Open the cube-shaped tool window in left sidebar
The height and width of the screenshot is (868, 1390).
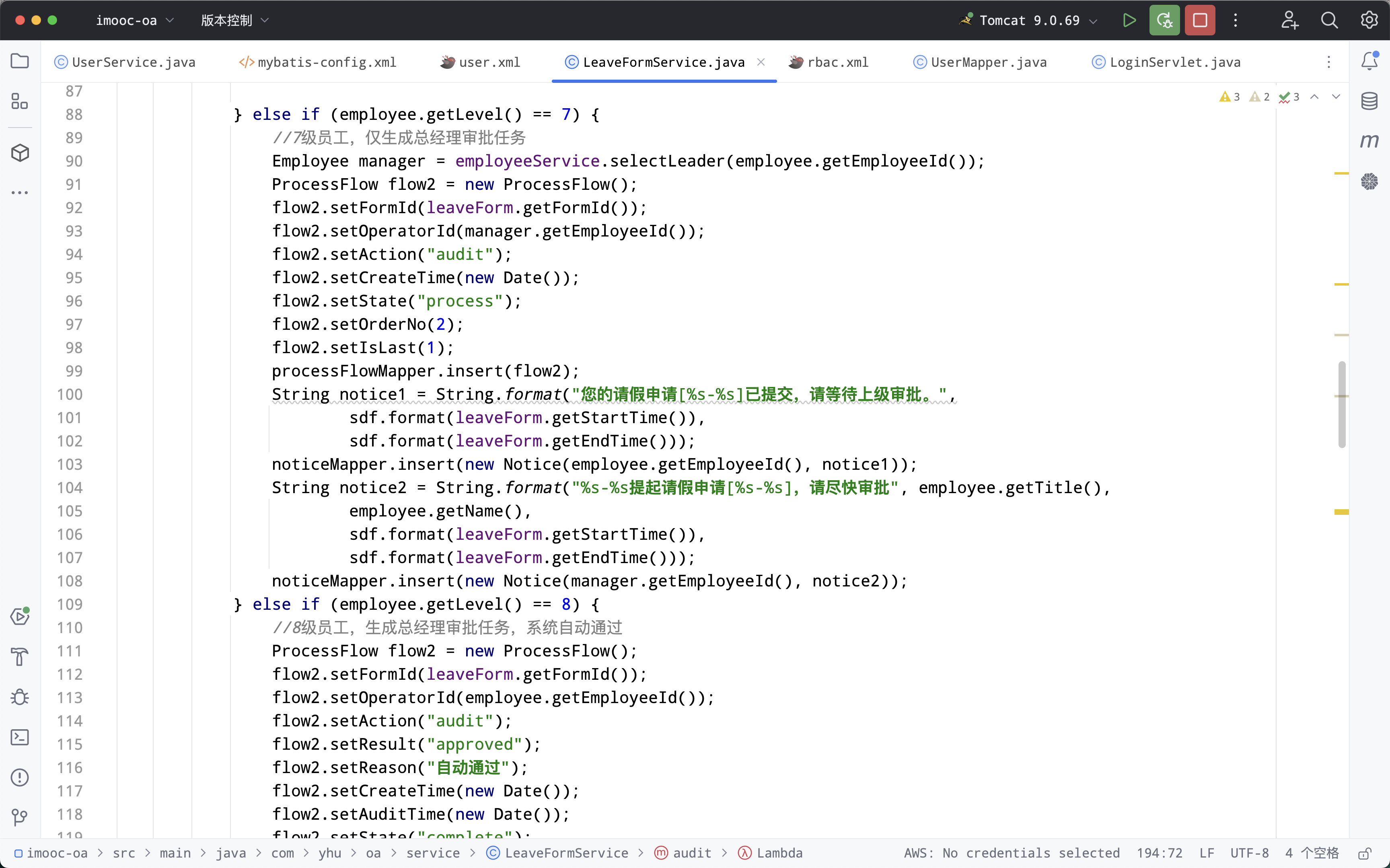point(20,153)
